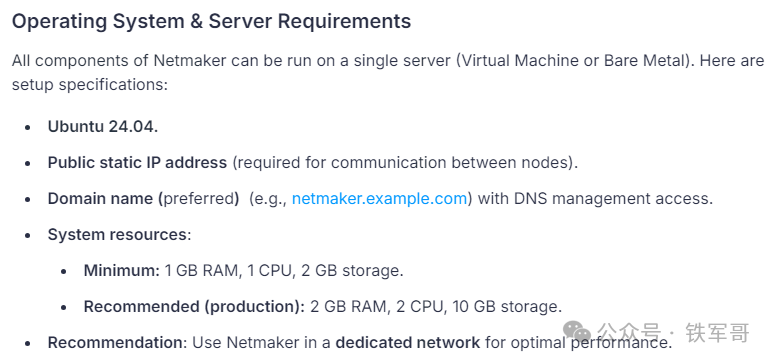Click the "Public static IP address" bold text
The image size is (774, 363).
[x=137, y=162]
